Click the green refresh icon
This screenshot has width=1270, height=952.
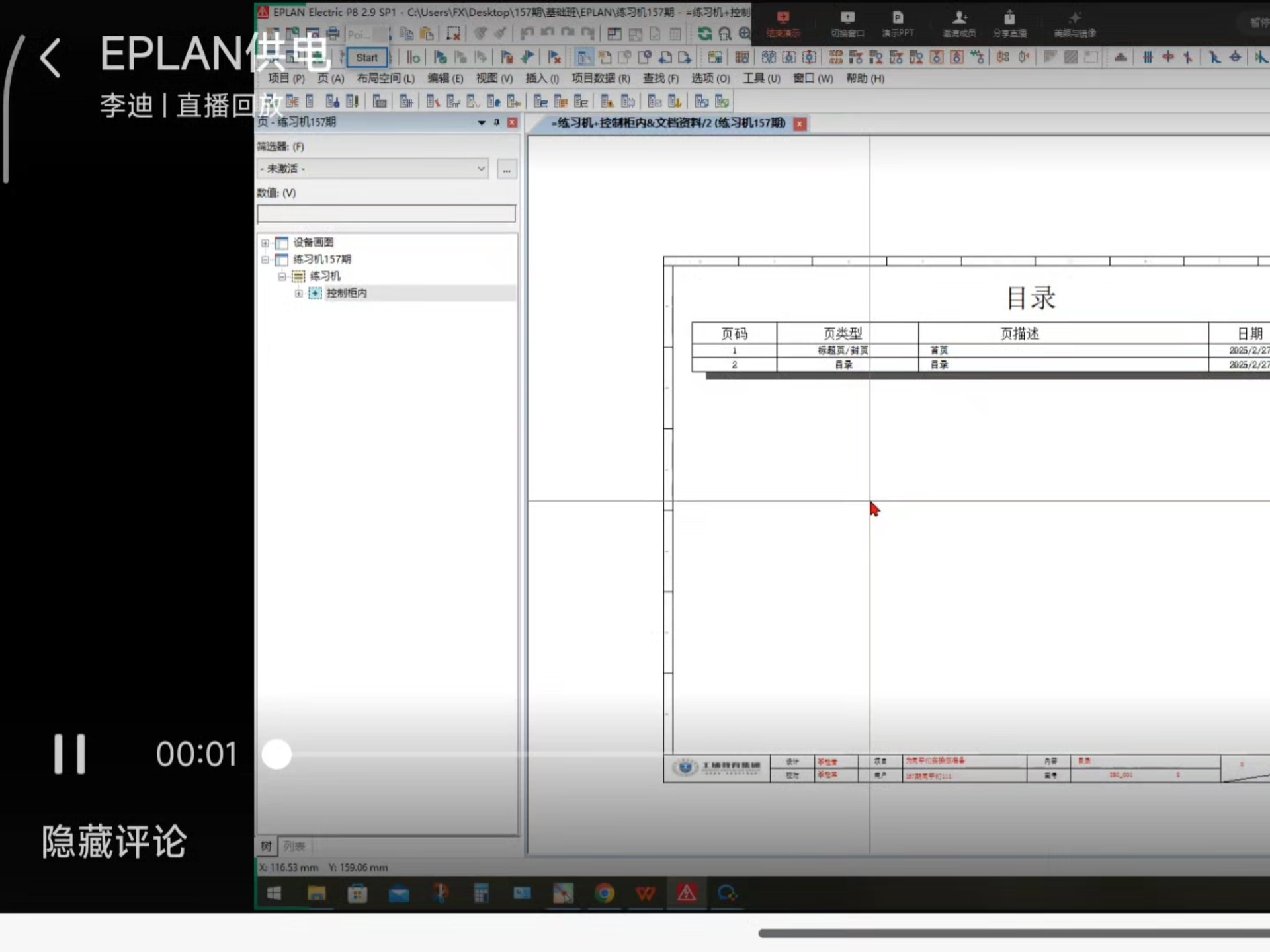point(705,33)
